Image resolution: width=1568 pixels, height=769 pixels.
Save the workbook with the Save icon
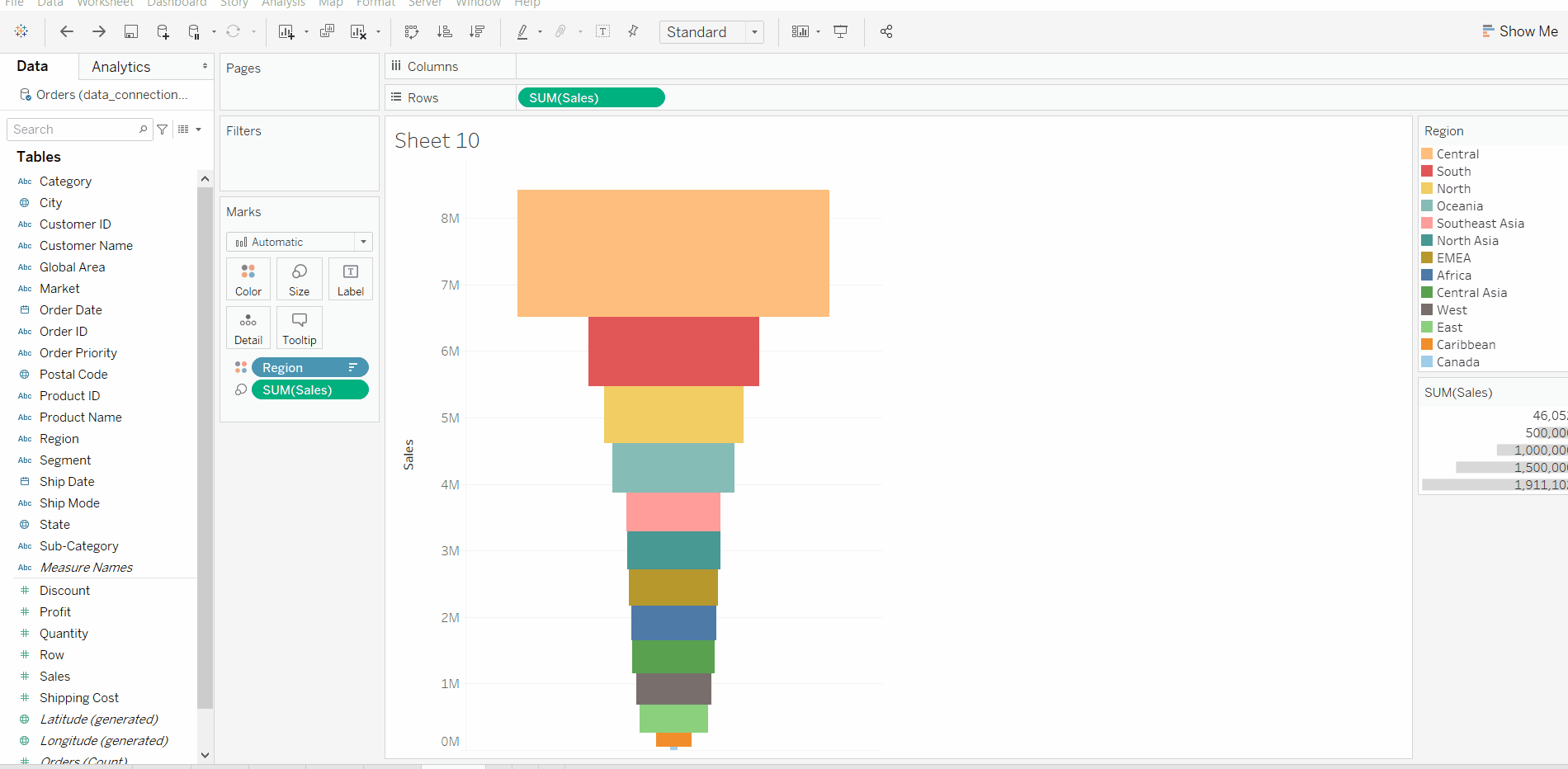coord(131,31)
